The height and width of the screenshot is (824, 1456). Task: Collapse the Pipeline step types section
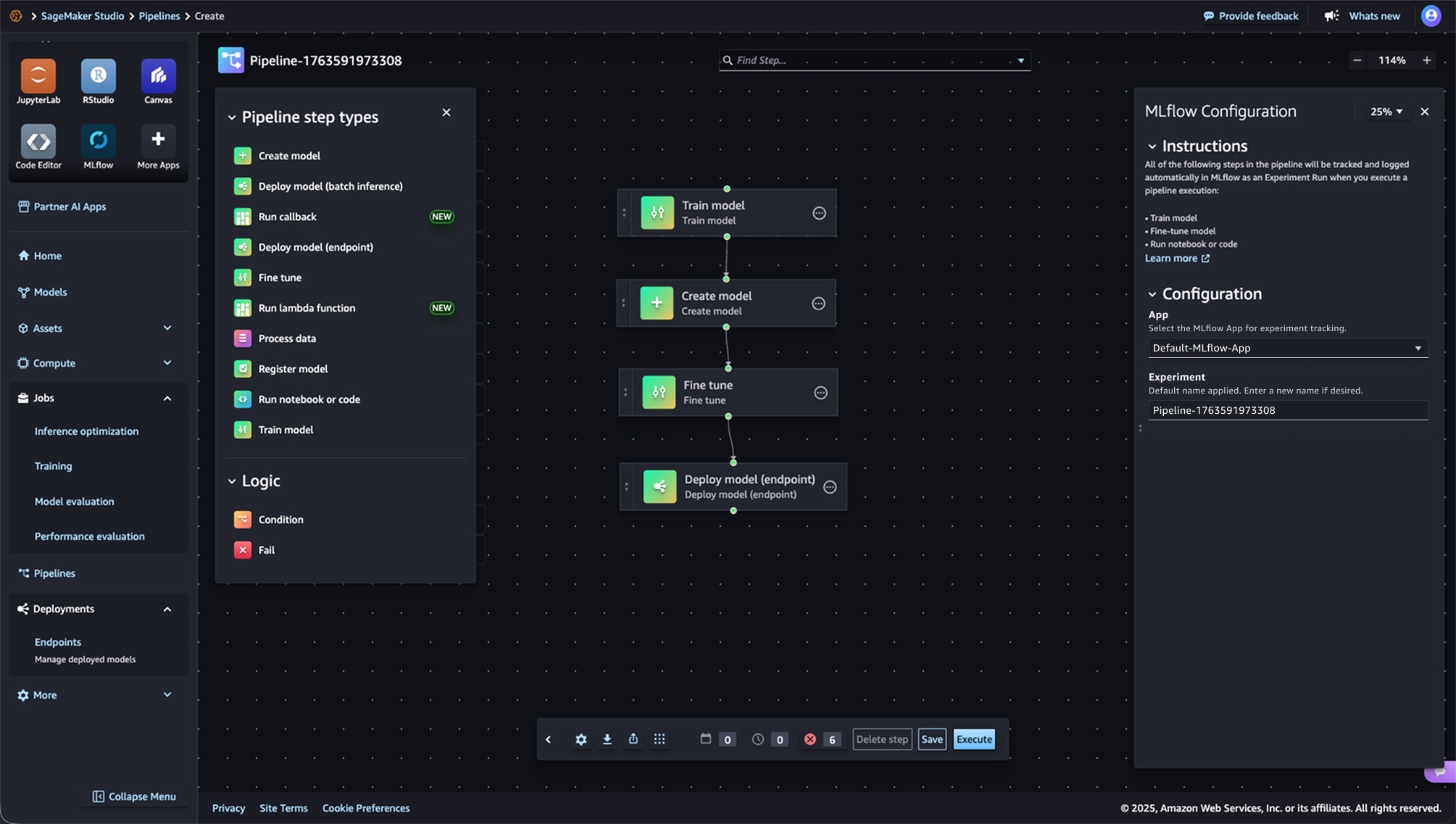point(232,117)
